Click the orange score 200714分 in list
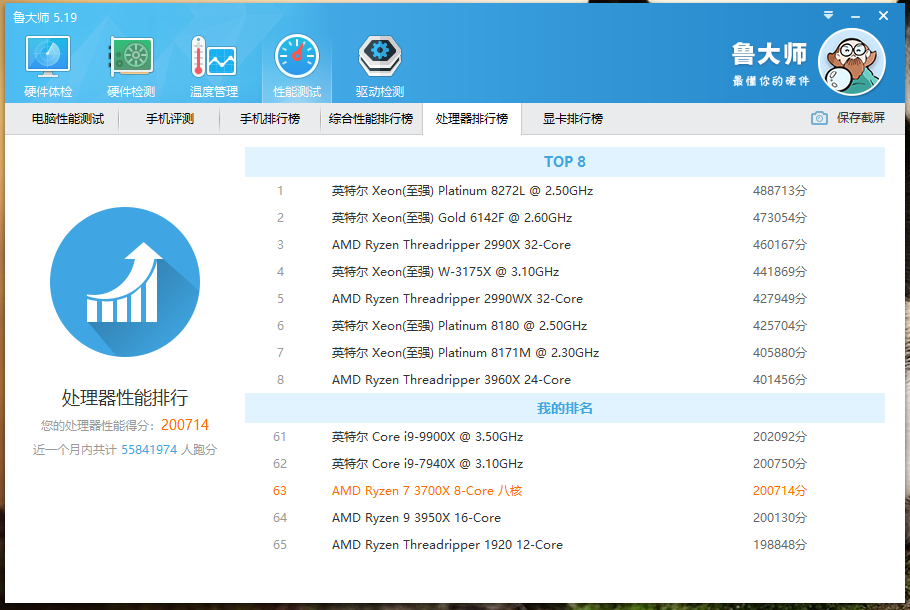910x610 pixels. pyautogui.click(x=779, y=490)
